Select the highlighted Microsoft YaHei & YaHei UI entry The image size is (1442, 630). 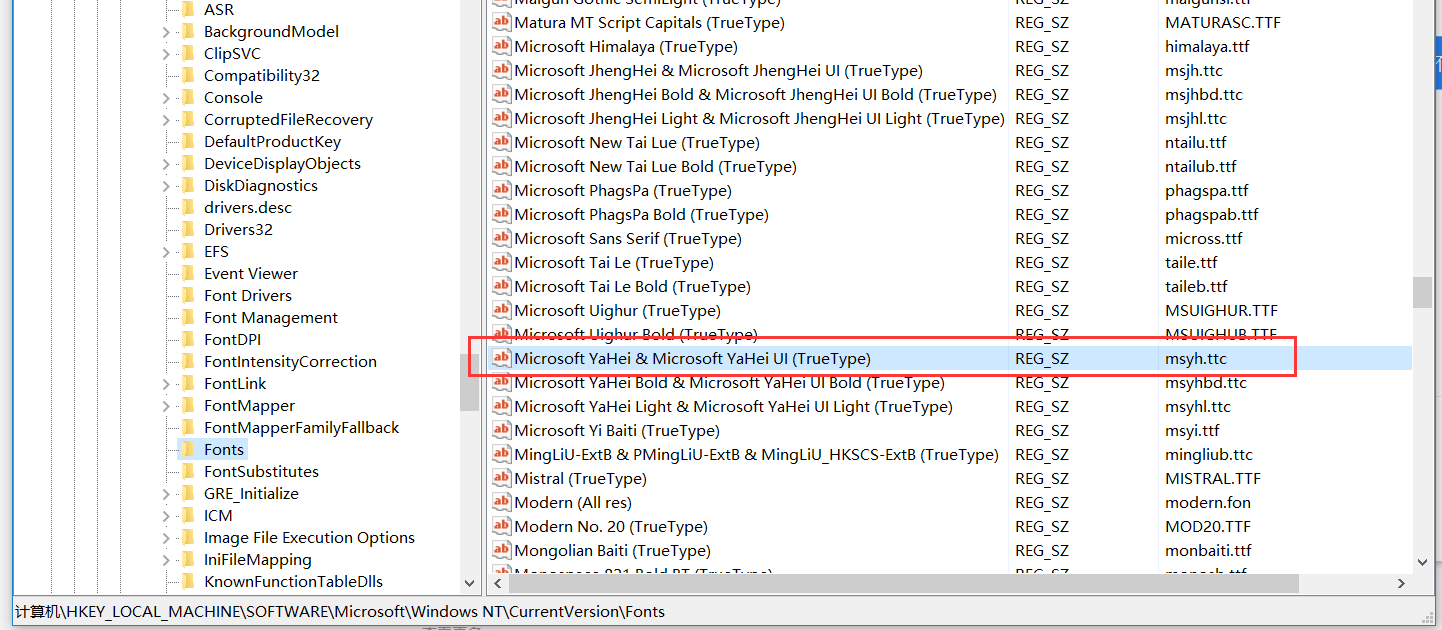692,359
